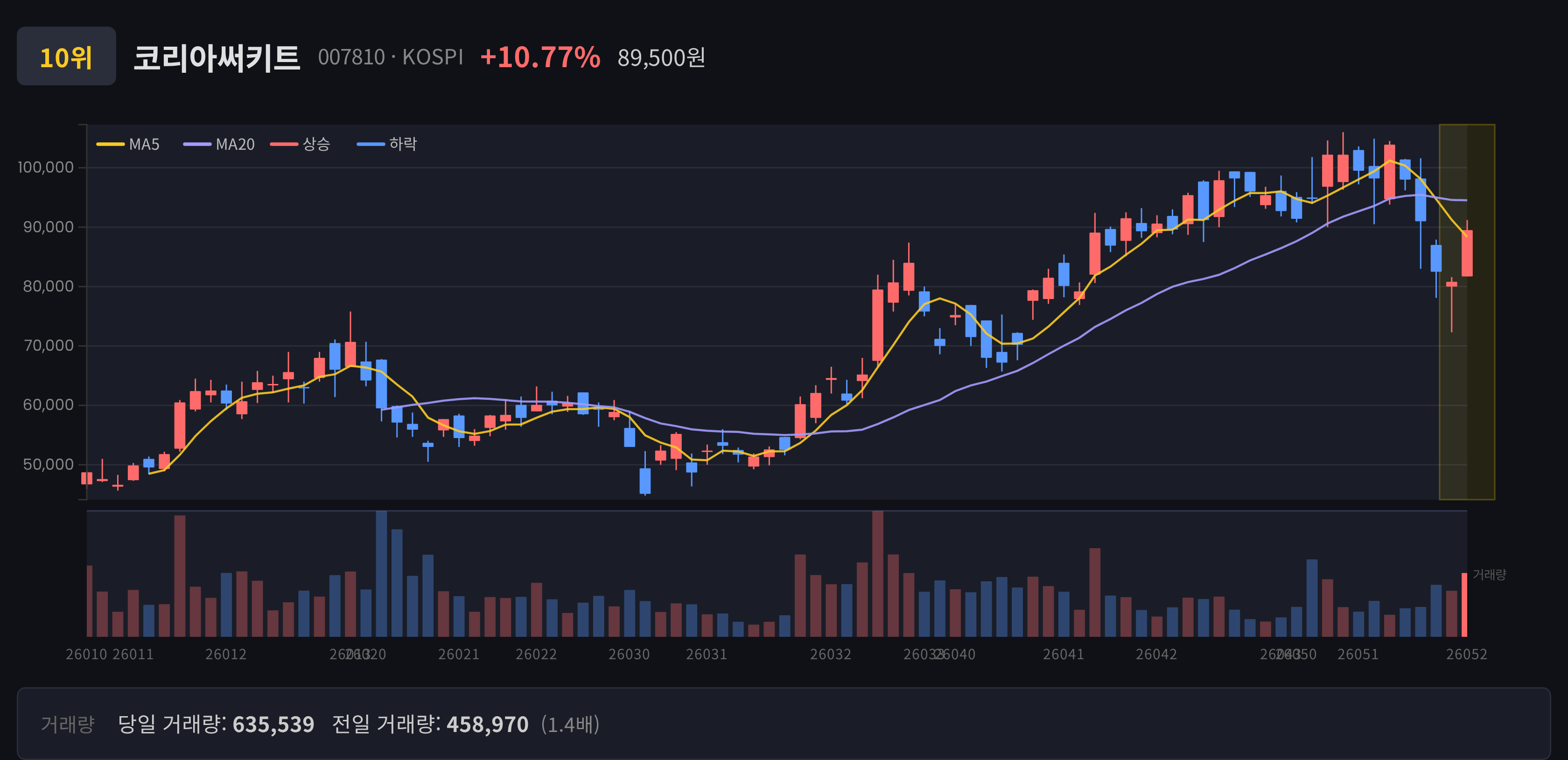Select the stock name 코리아써키트
This screenshot has height=760, width=1568.
coord(217,58)
